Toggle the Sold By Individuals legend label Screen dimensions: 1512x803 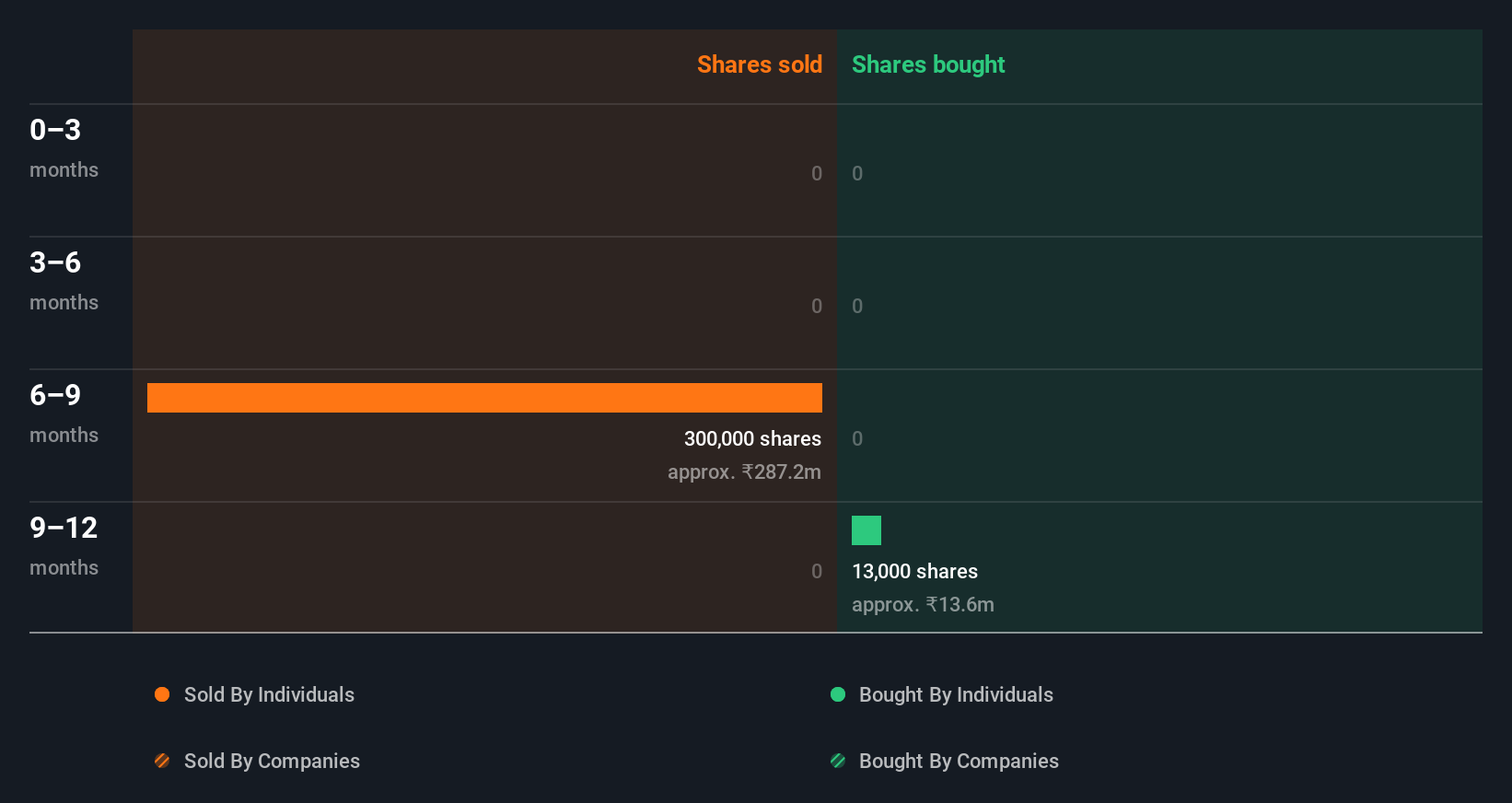tap(269, 694)
